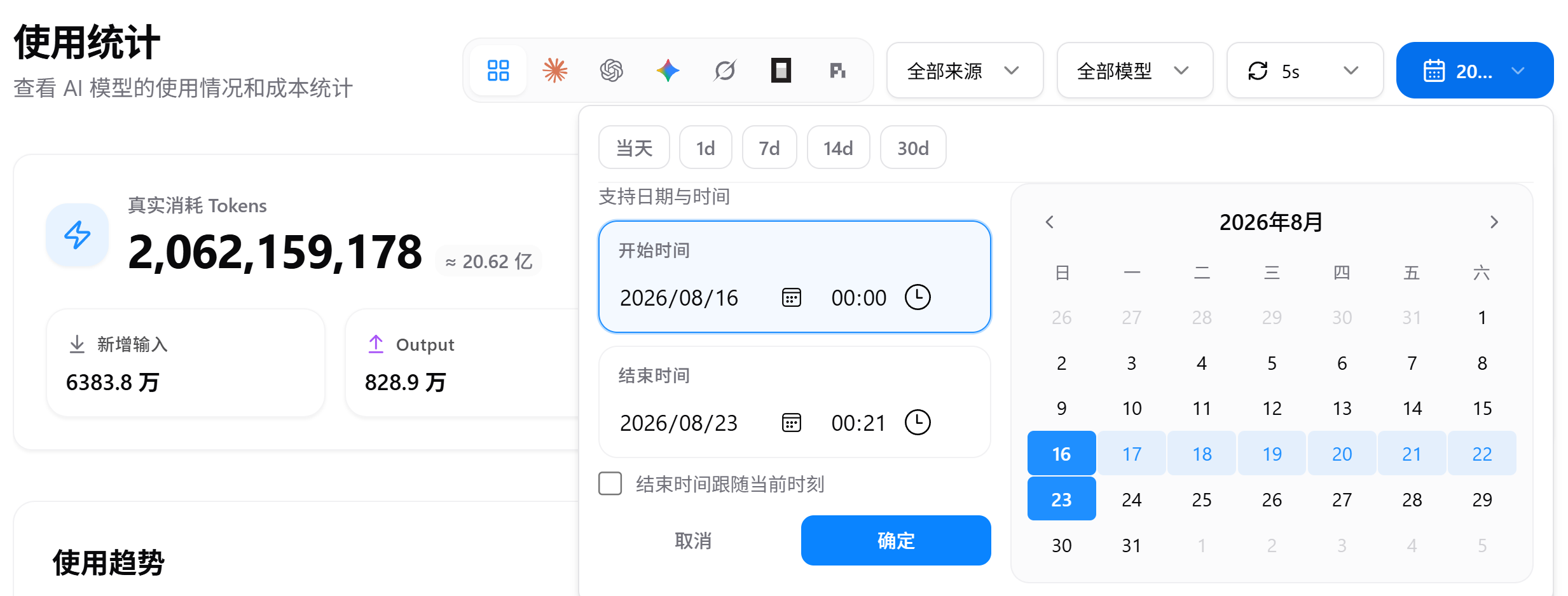
Task: Choose the 30d preset
Action: coord(913,148)
